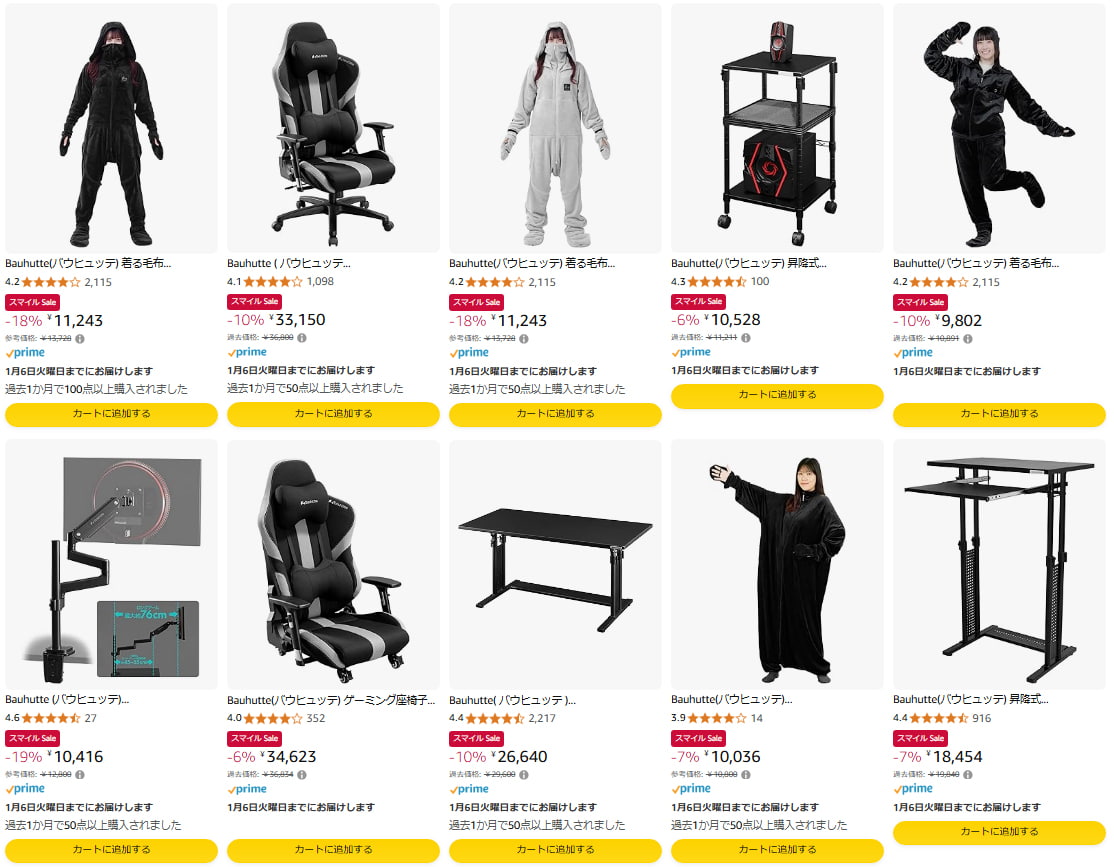Click info icon beside ¥12,800 reference price
The height and width of the screenshot is (867, 1114).
(80, 775)
